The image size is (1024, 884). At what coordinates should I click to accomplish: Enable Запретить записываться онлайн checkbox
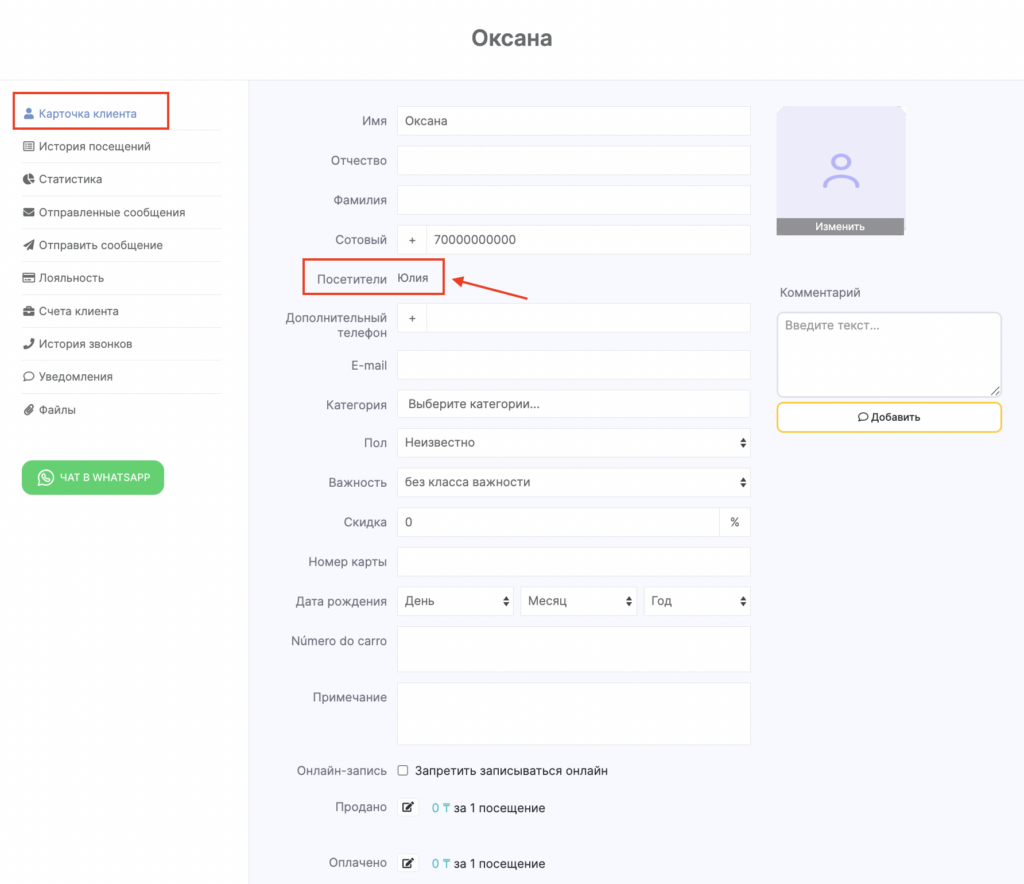[x=403, y=771]
